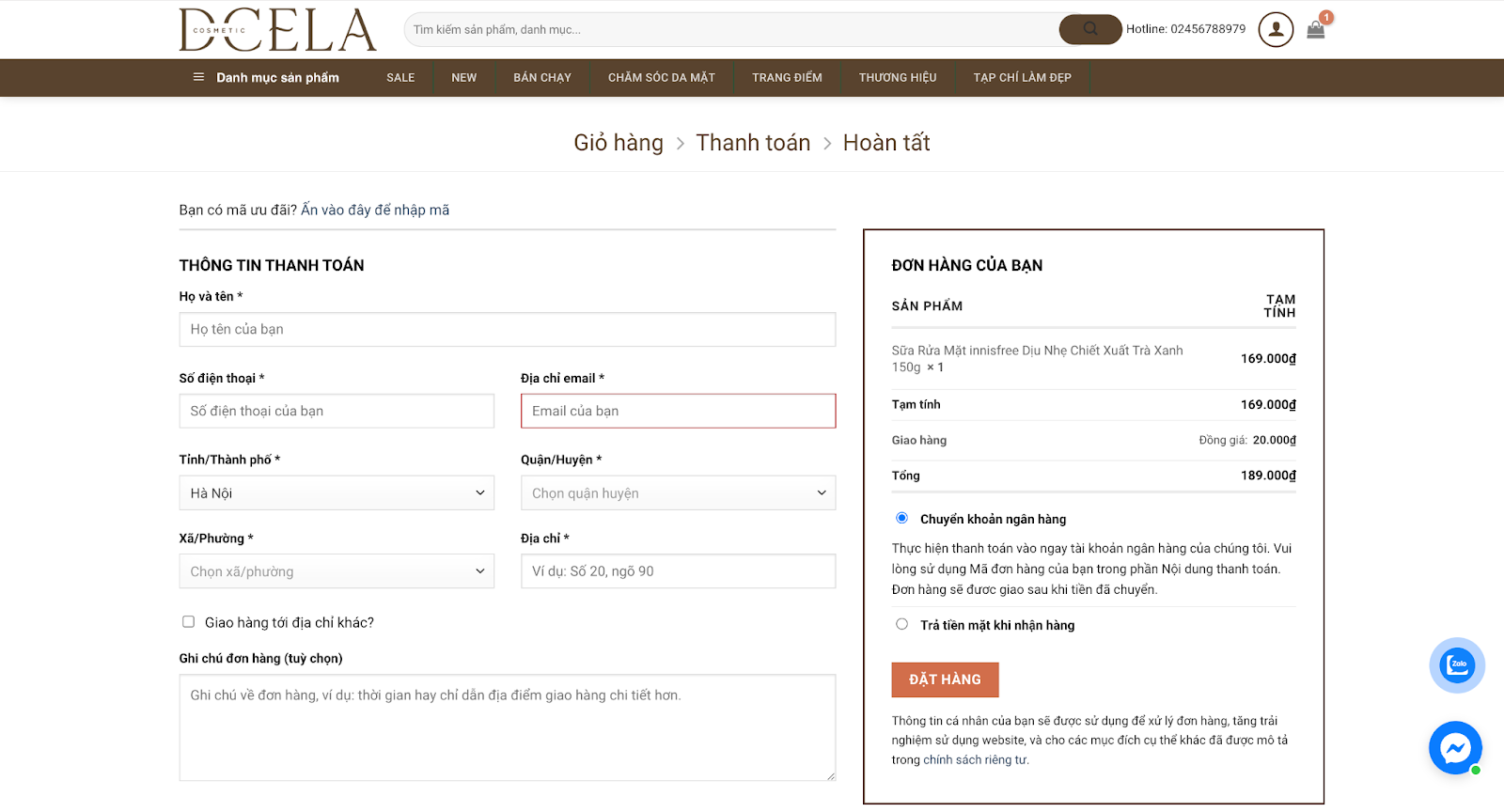Open the hamburger menu Danh mục sản phẩm
Viewport: 1504px width, 812px height.
pyautogui.click(x=266, y=77)
